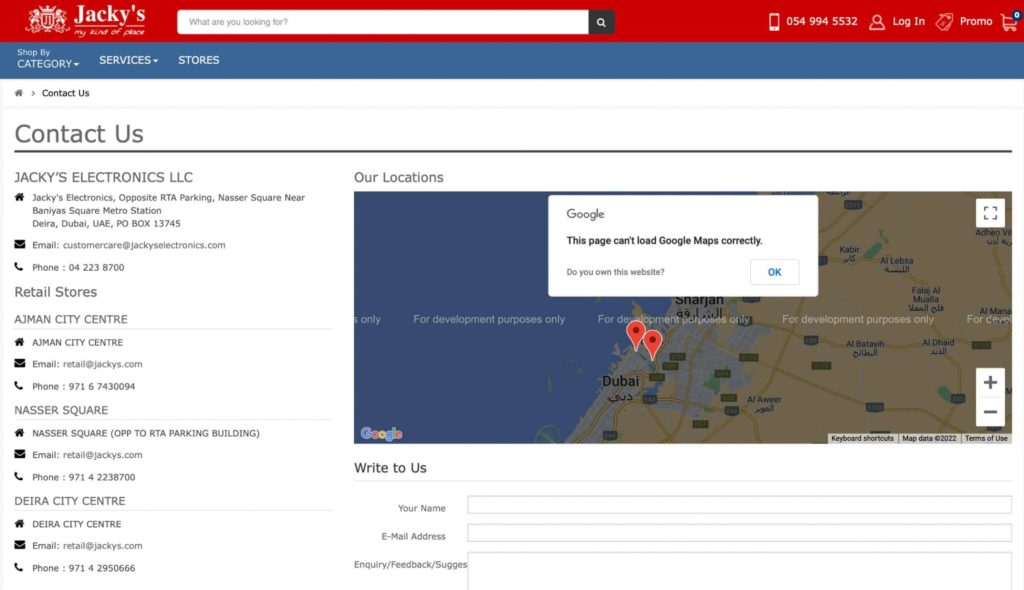Image resolution: width=1024 pixels, height=590 pixels.
Task: Click the mobile phone icon in the header
Action: tap(774, 22)
